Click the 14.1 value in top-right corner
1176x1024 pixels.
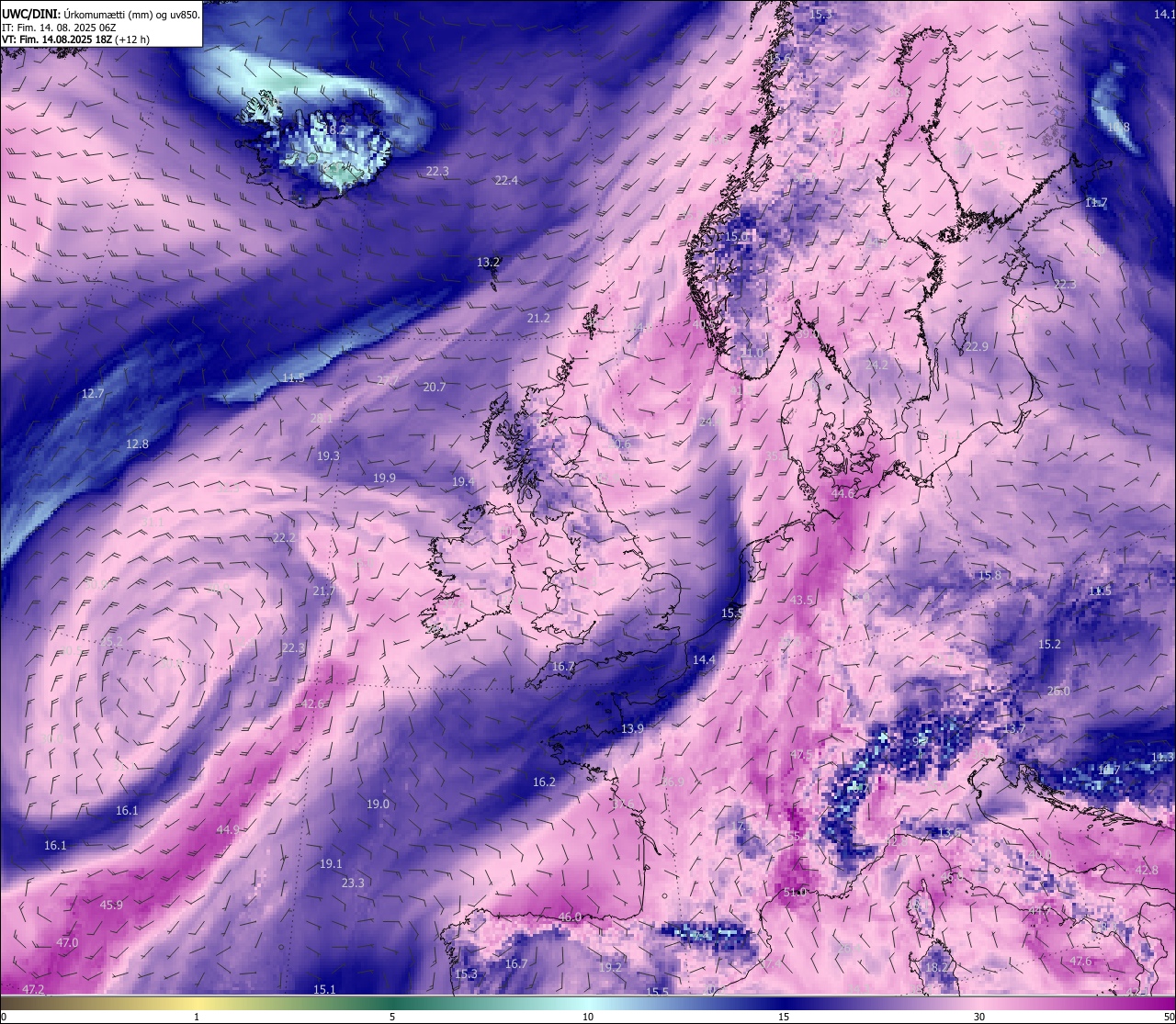pyautogui.click(x=1165, y=14)
